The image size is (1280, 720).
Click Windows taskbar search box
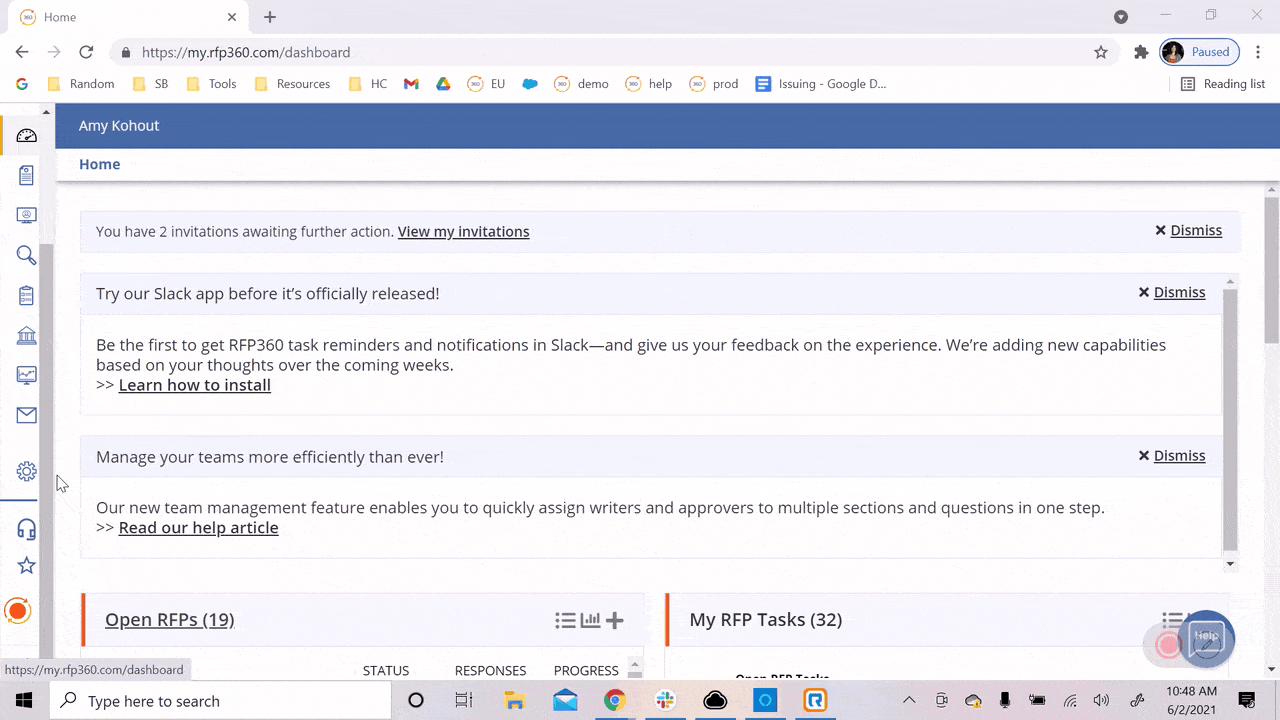click(x=221, y=700)
